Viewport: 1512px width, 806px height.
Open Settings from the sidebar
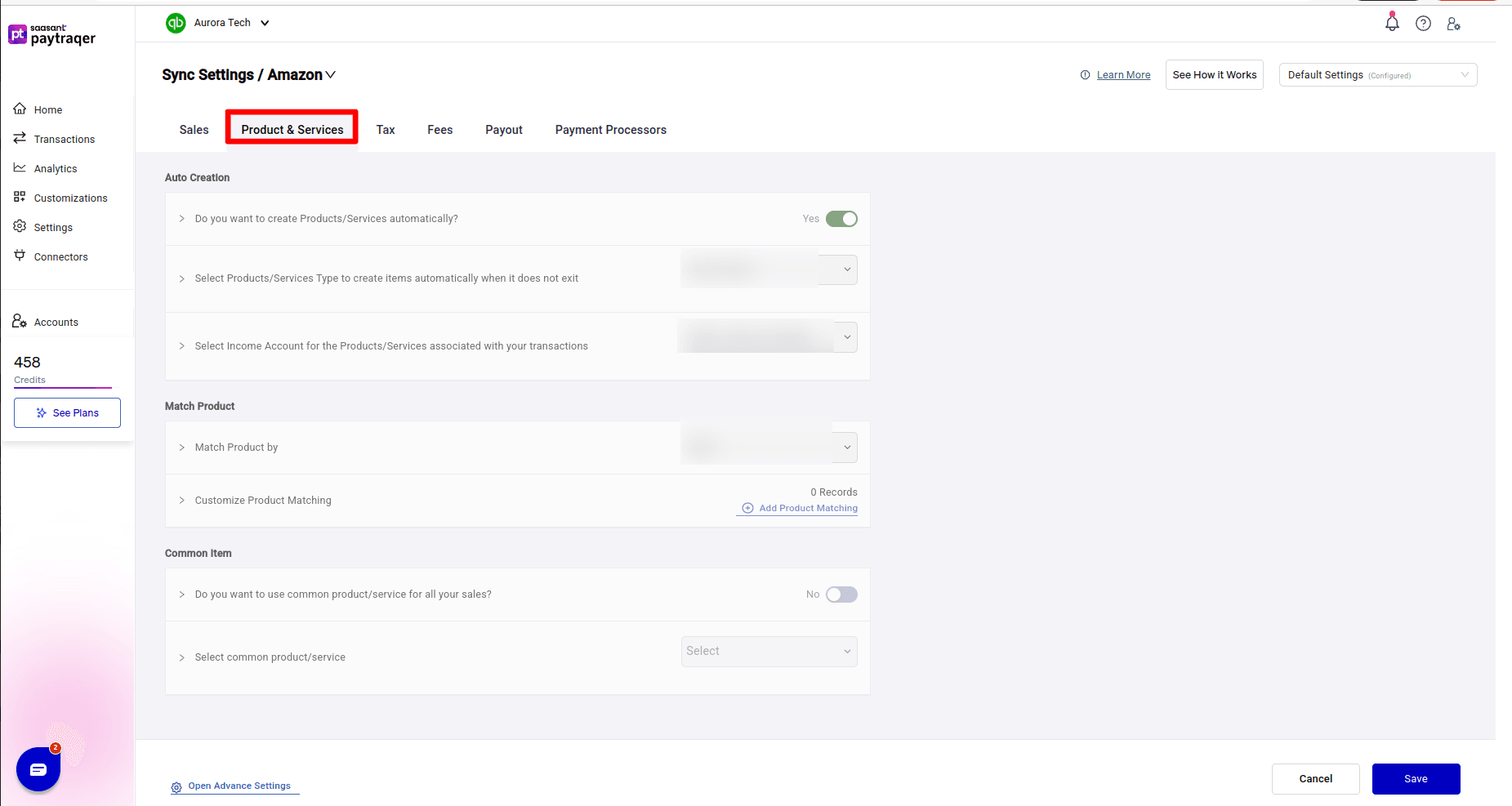(53, 227)
